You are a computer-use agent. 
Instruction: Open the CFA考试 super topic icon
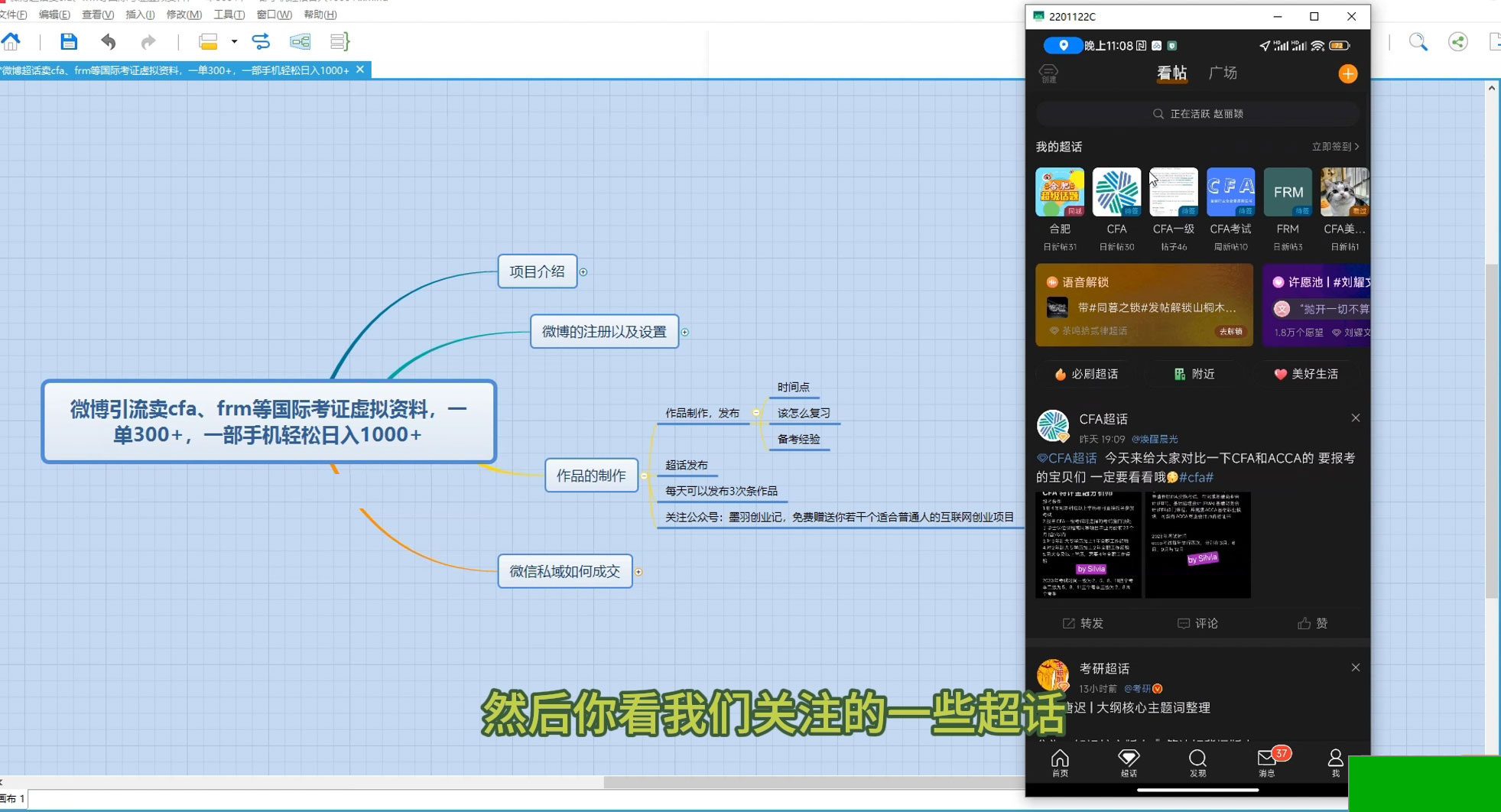(1230, 193)
